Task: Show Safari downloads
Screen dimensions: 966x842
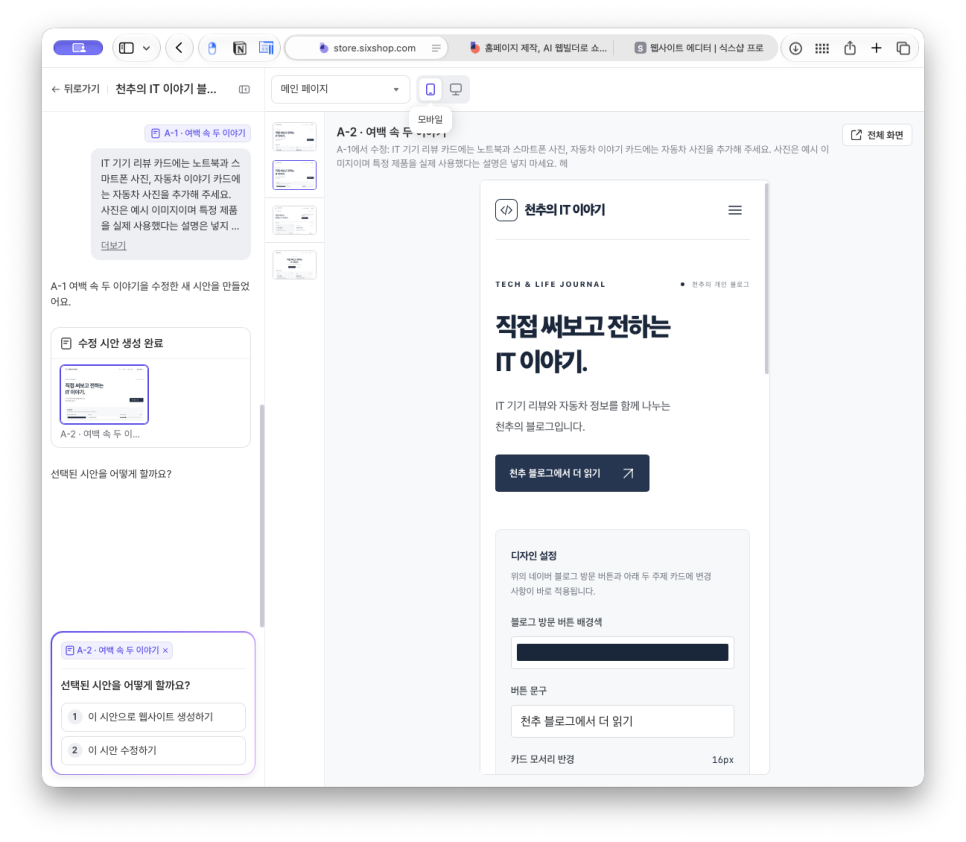Action: [795, 47]
